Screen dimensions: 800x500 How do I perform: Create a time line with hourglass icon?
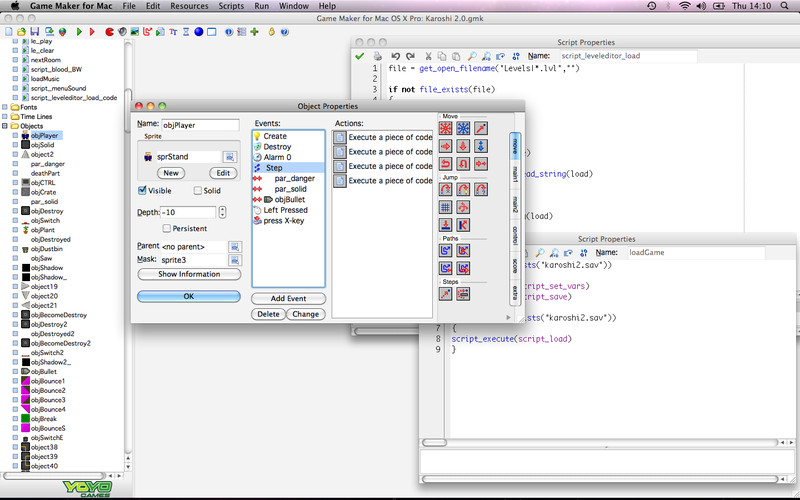pyautogui.click(x=186, y=32)
